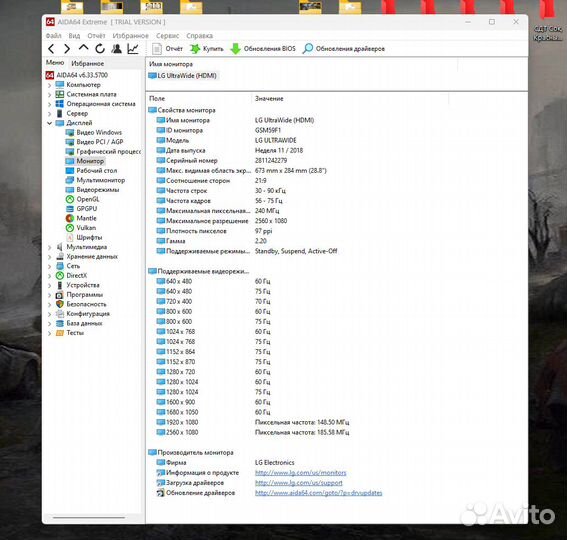567x540 pixels.
Task: Select Рабочий стол tree item
Action: point(91,170)
